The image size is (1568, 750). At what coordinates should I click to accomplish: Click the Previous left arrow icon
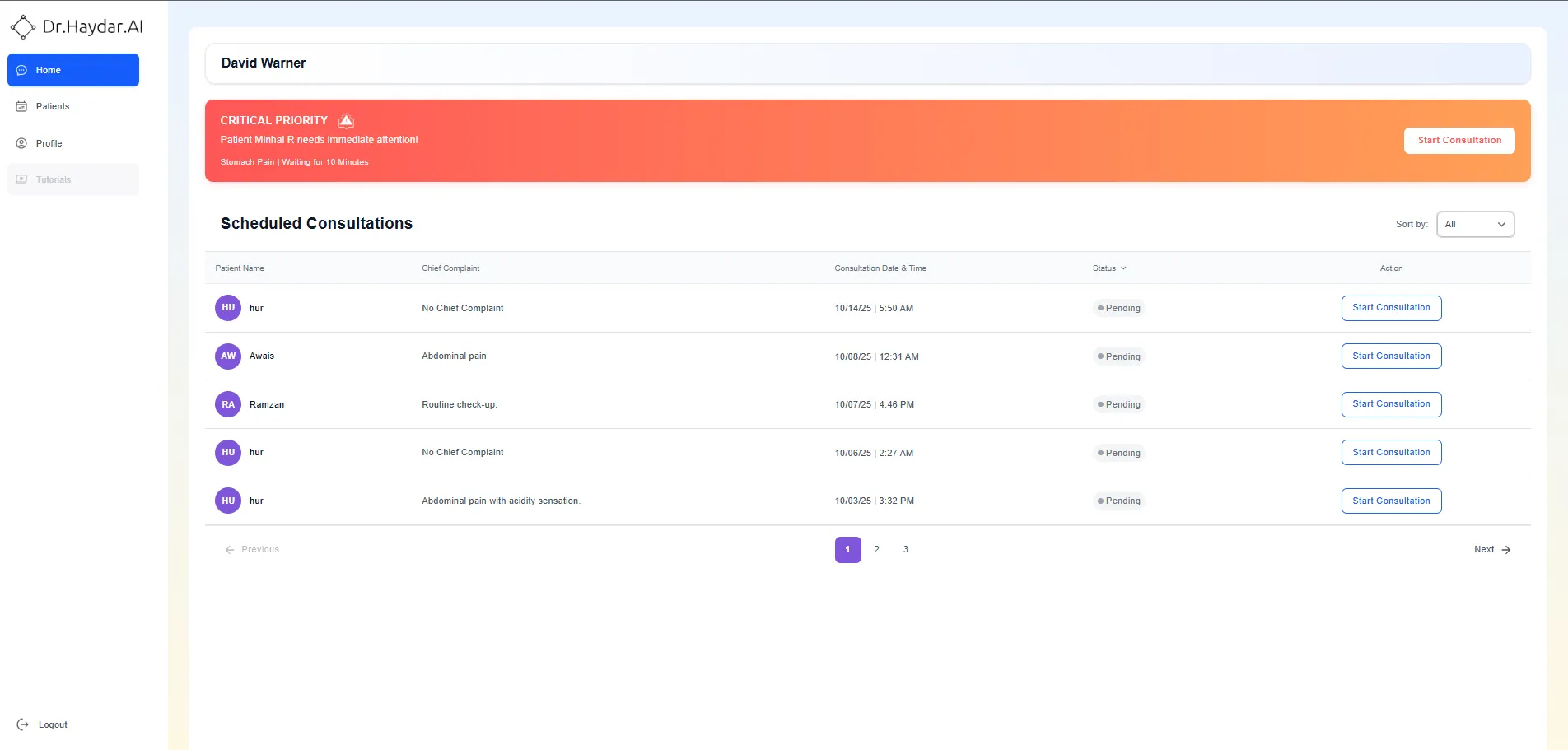pyautogui.click(x=230, y=550)
